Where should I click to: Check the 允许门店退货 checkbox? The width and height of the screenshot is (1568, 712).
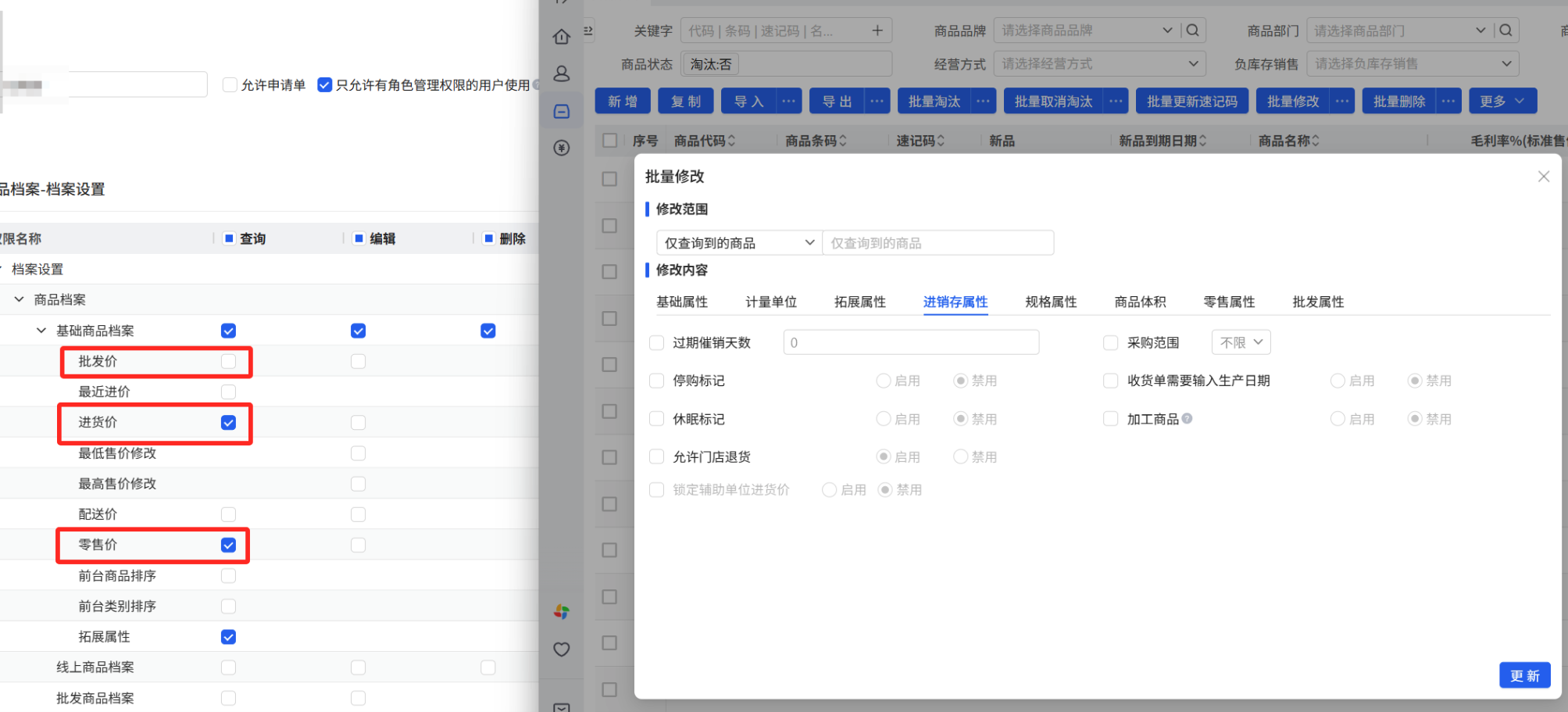point(657,456)
